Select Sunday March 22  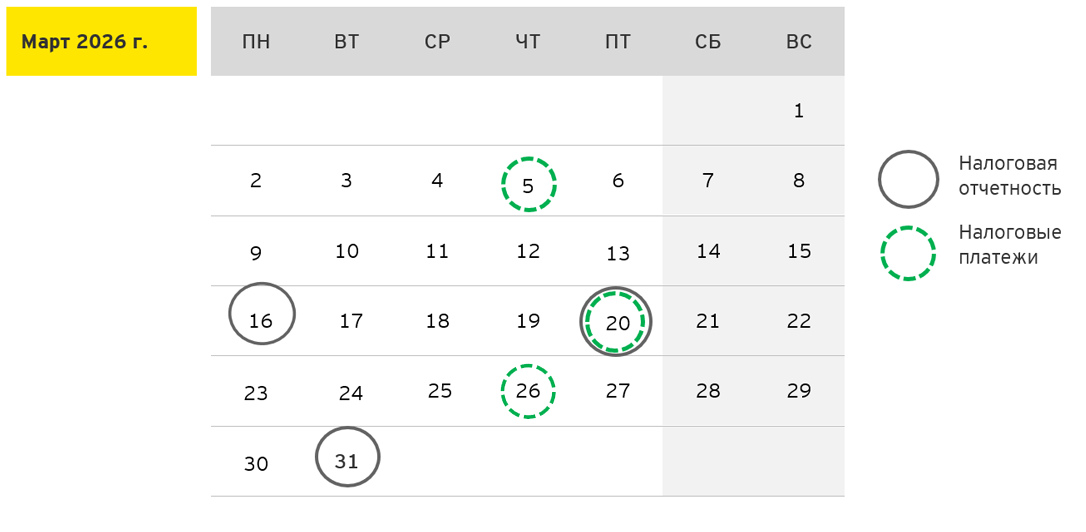click(x=798, y=321)
